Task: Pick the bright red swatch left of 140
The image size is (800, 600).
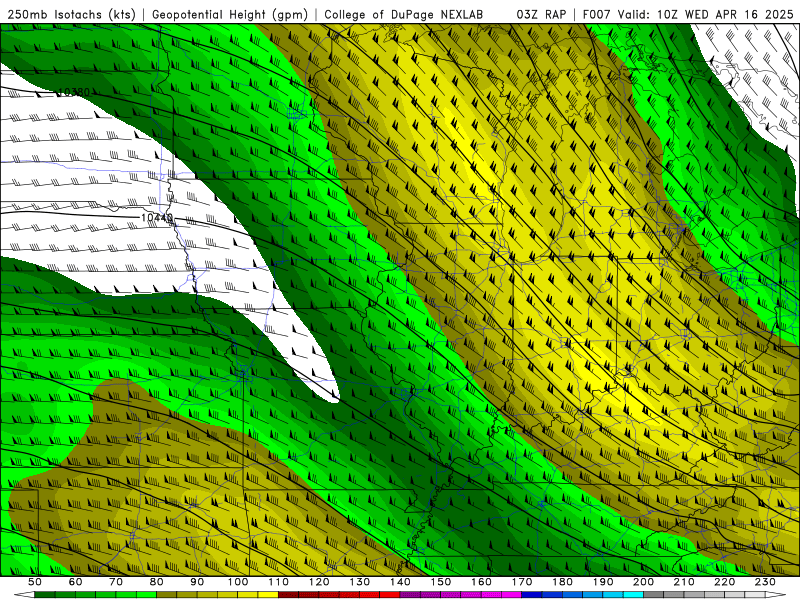Action: (x=390, y=594)
